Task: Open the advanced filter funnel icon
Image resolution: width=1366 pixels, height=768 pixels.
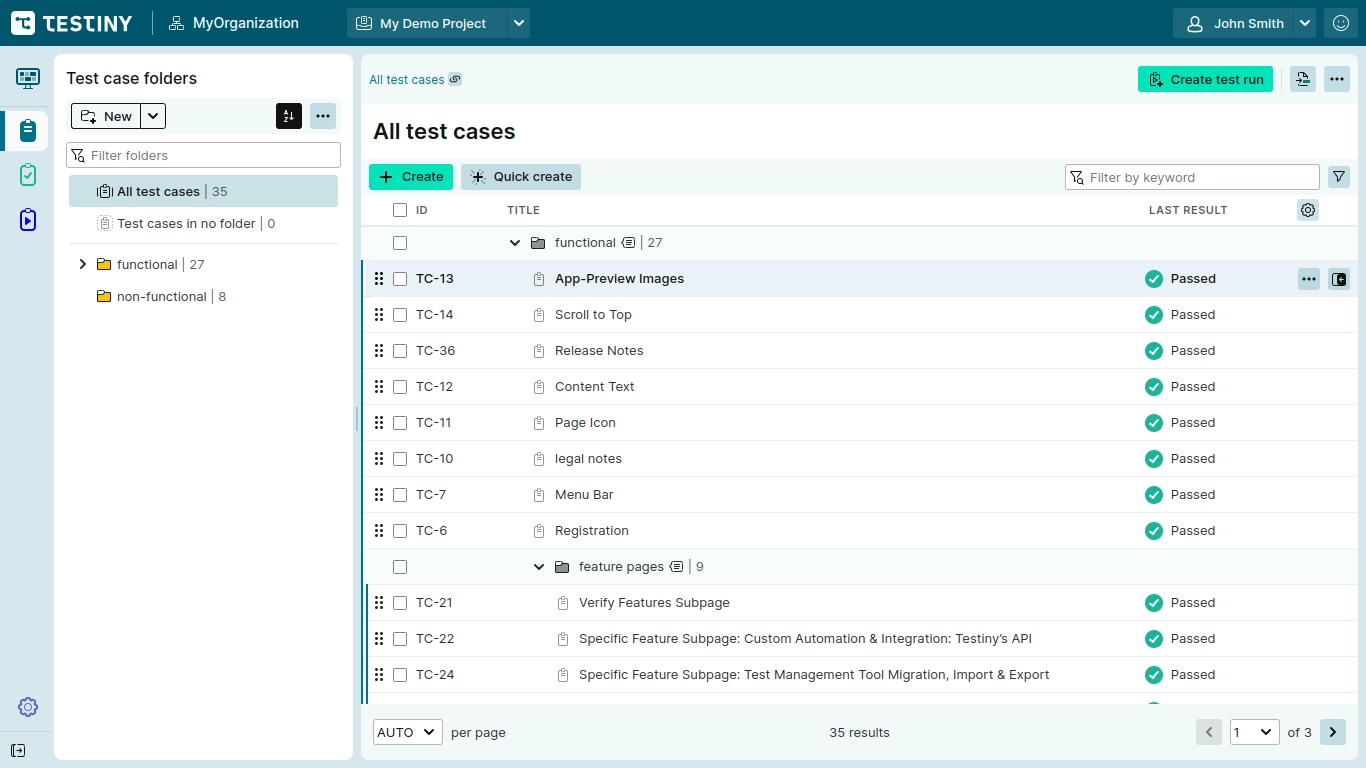Action: click(x=1339, y=177)
